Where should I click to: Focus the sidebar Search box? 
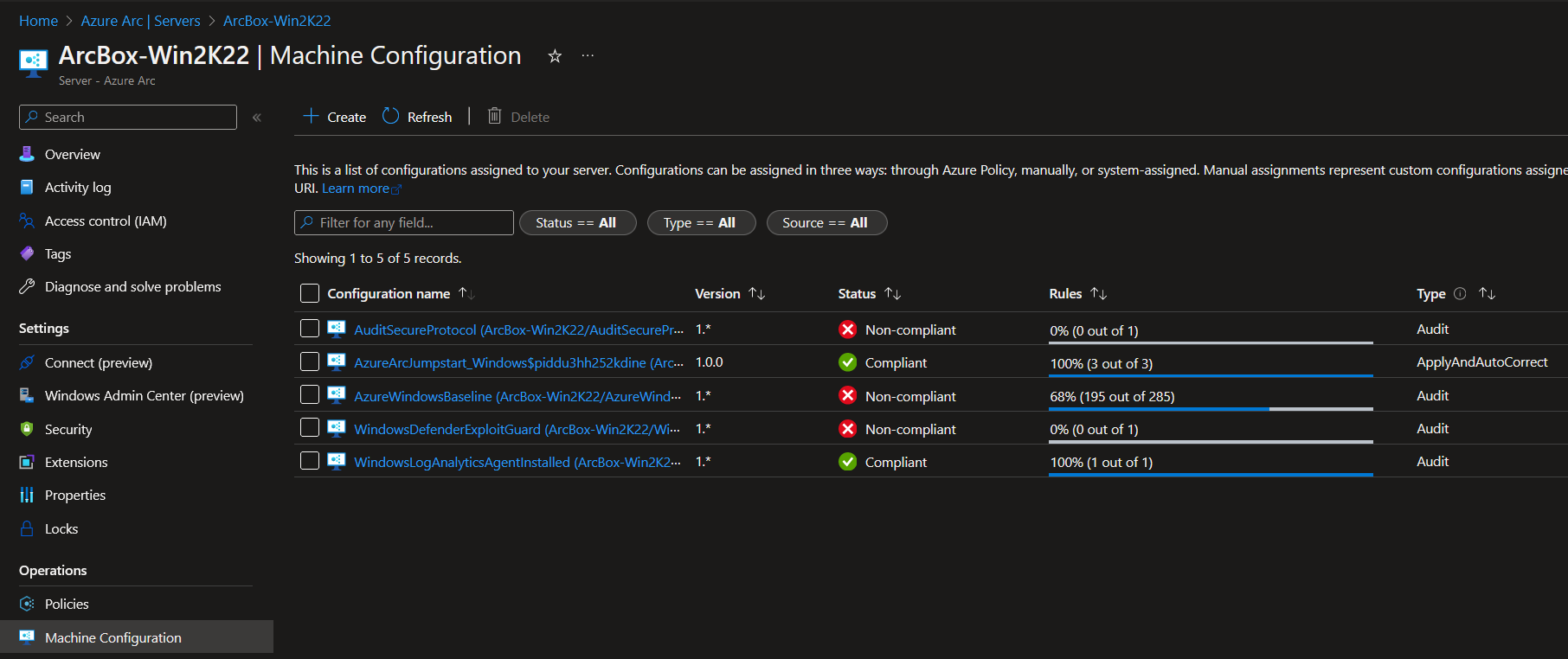click(128, 117)
